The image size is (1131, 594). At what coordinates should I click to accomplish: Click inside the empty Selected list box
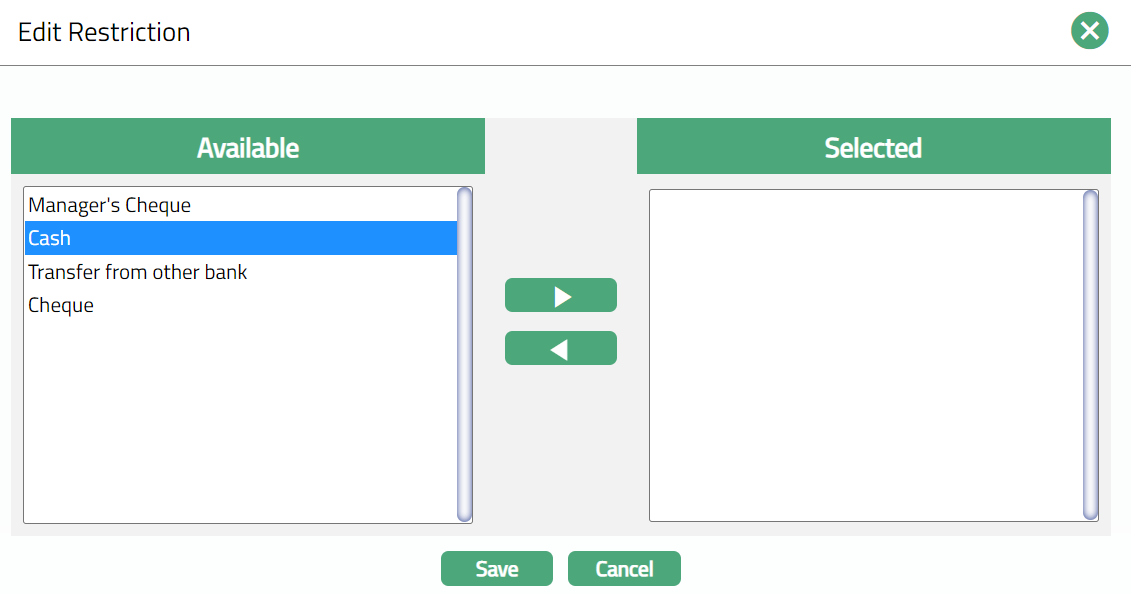[x=865, y=355]
